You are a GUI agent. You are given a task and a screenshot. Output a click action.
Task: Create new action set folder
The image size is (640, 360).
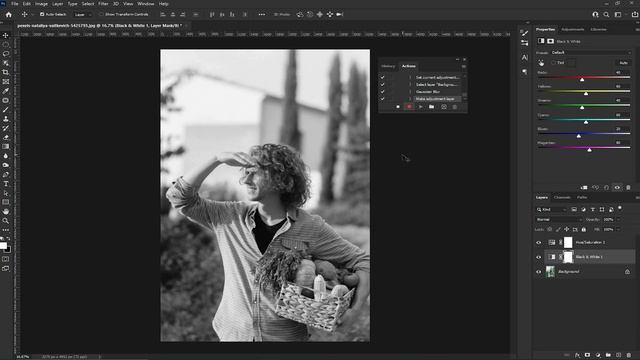(x=431, y=107)
